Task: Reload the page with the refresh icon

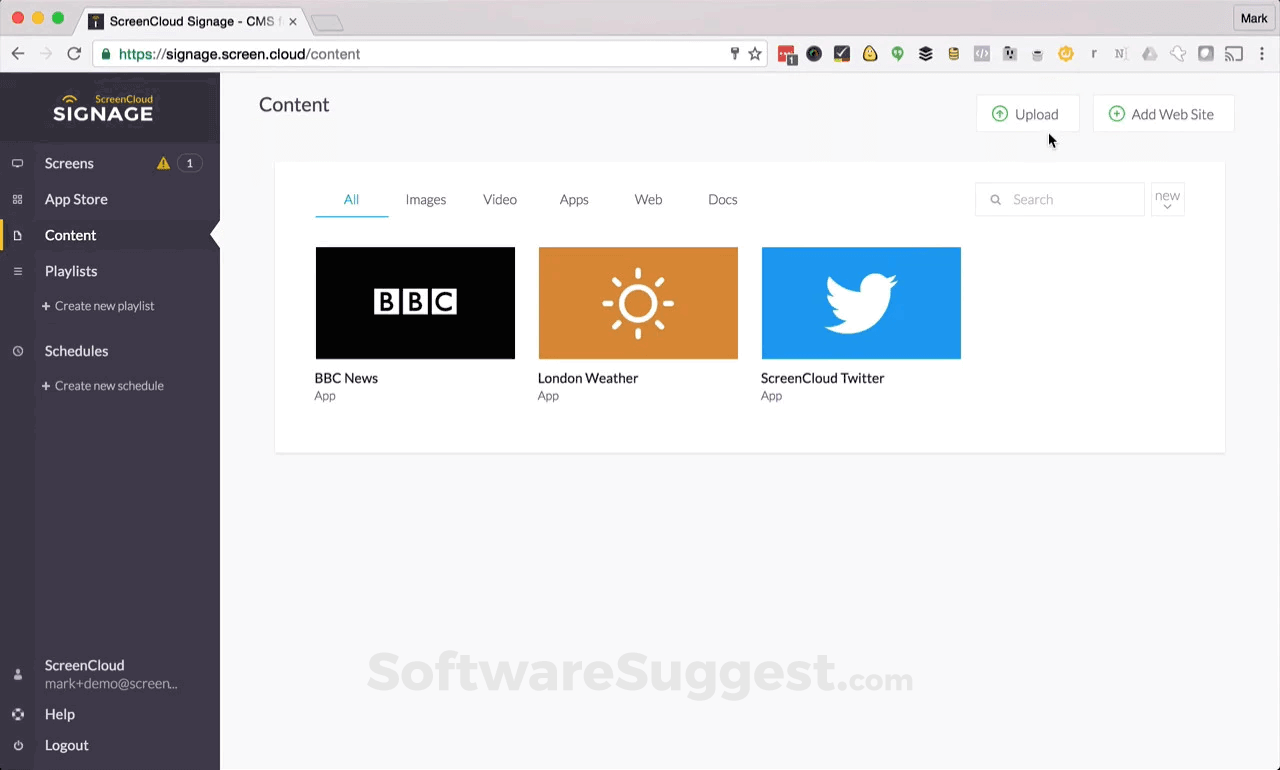Action: 74,54
